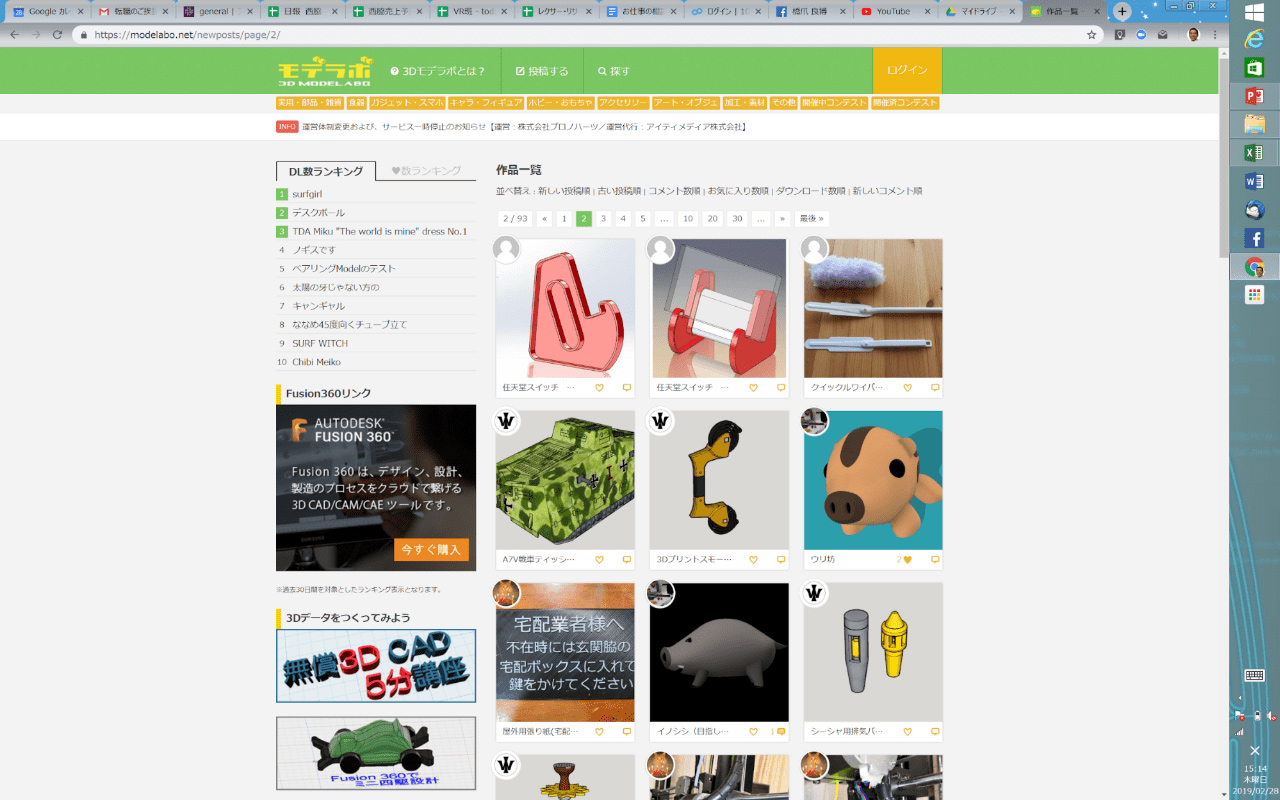Sort works by ダウンロード数順
Viewport: 1280px width, 800px height.
click(810, 191)
